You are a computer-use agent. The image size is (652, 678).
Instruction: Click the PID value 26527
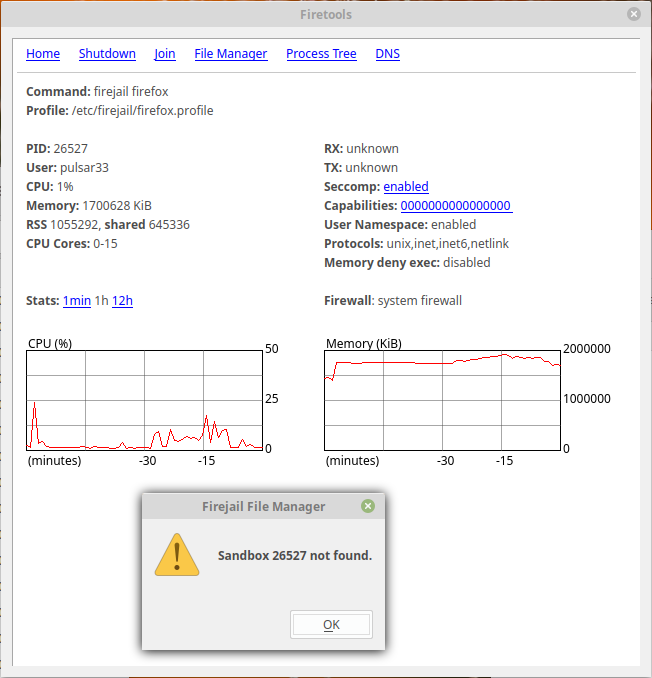pyautogui.click(x=70, y=148)
